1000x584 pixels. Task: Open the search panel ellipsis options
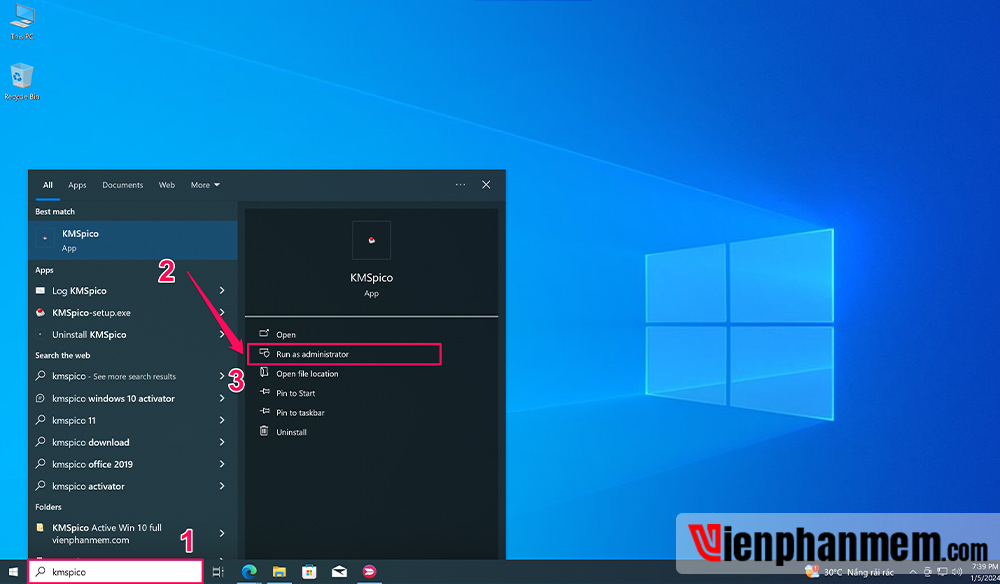coord(460,185)
